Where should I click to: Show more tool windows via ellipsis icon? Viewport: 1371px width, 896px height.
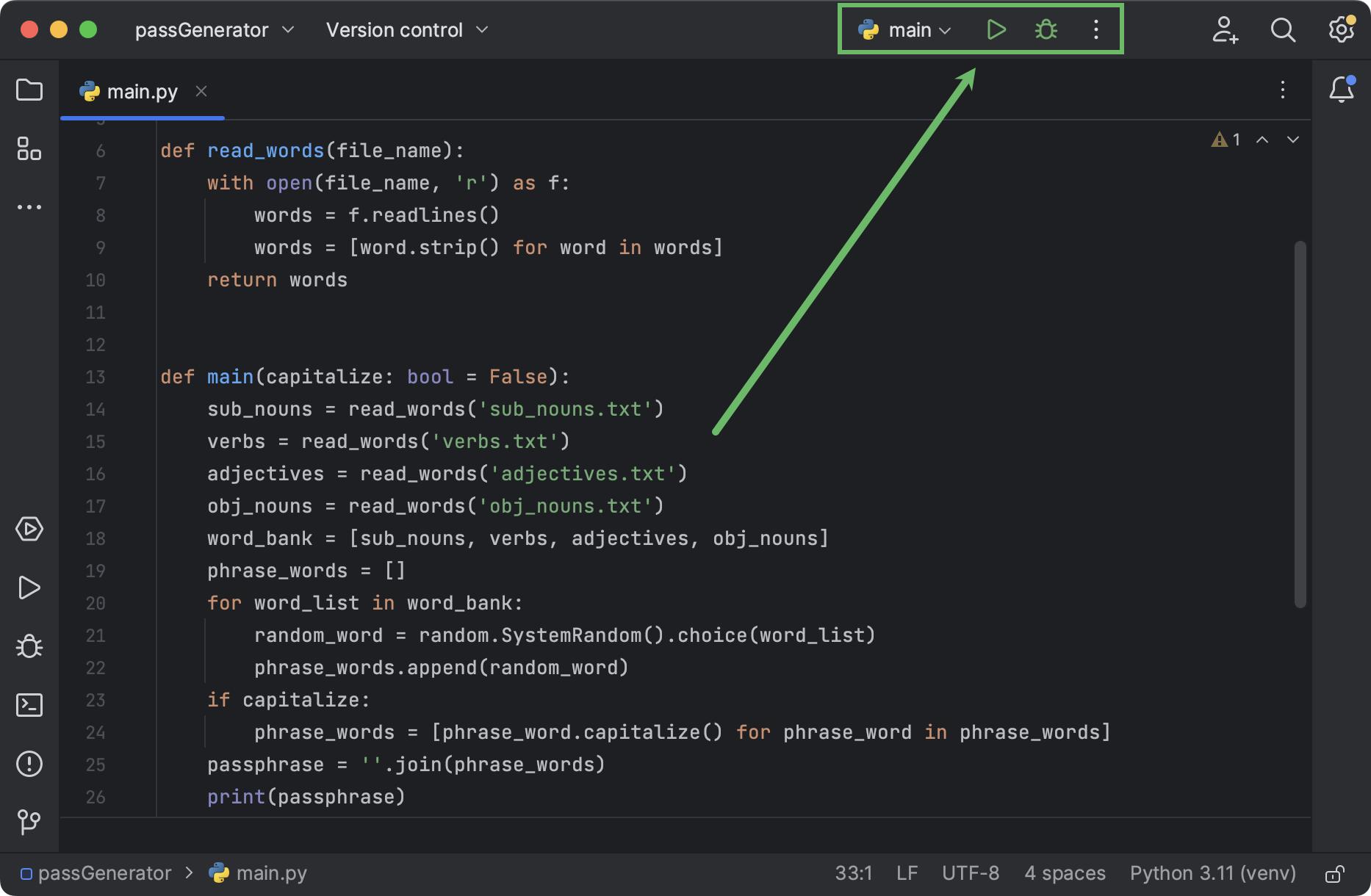coord(29,206)
